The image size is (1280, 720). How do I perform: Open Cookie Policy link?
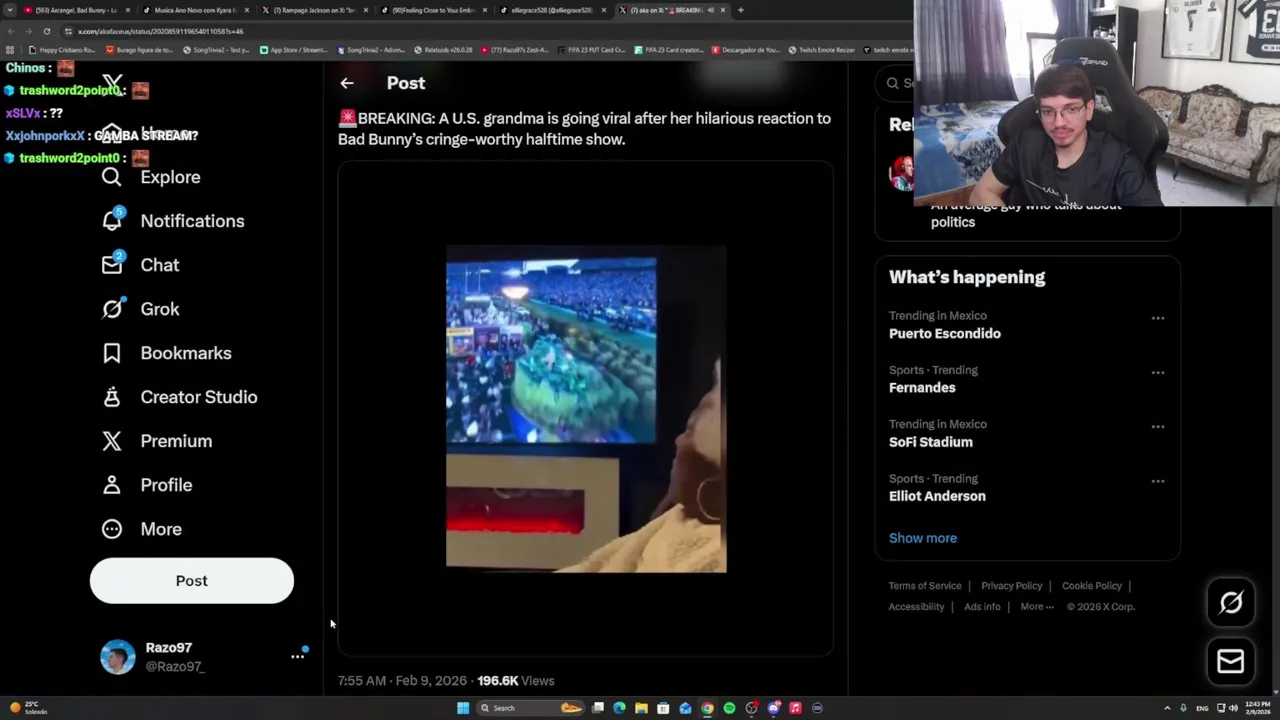pyautogui.click(x=1092, y=586)
